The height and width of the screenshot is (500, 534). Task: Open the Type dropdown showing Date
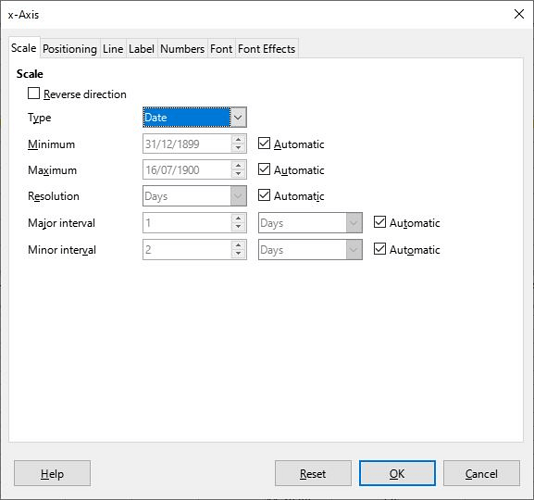[194, 117]
